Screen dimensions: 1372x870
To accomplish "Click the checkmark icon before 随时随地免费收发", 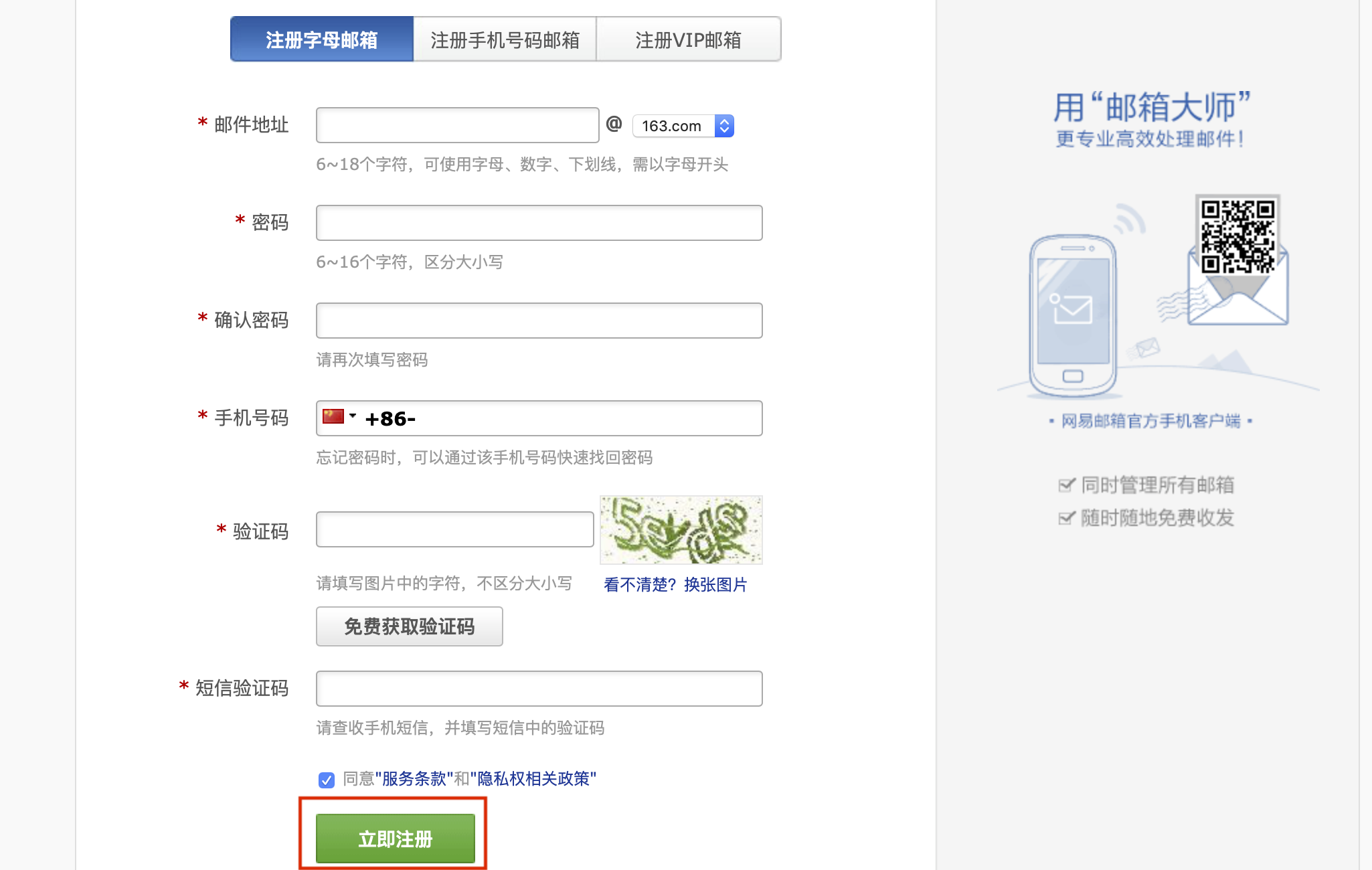I will click(x=1066, y=517).
